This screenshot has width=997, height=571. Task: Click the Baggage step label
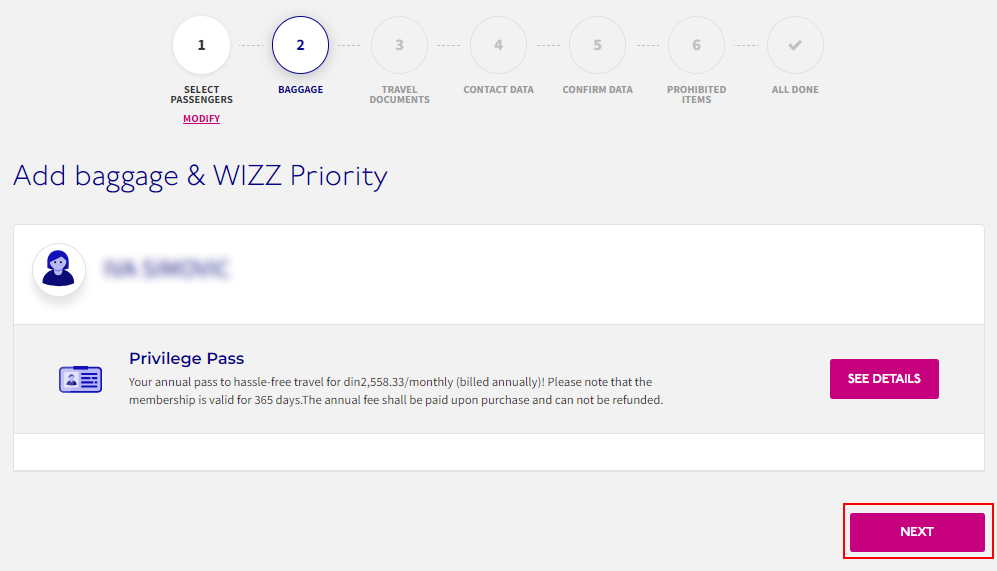300,90
